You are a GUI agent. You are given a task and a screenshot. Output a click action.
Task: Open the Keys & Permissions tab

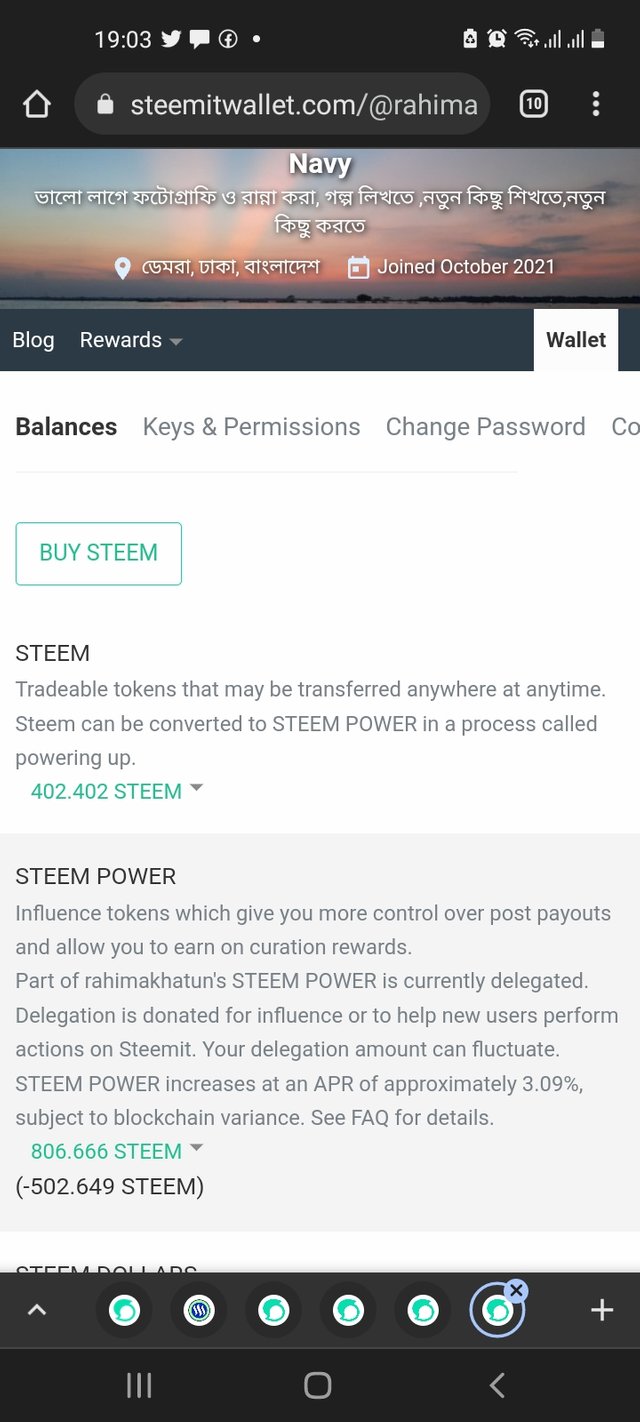251,427
